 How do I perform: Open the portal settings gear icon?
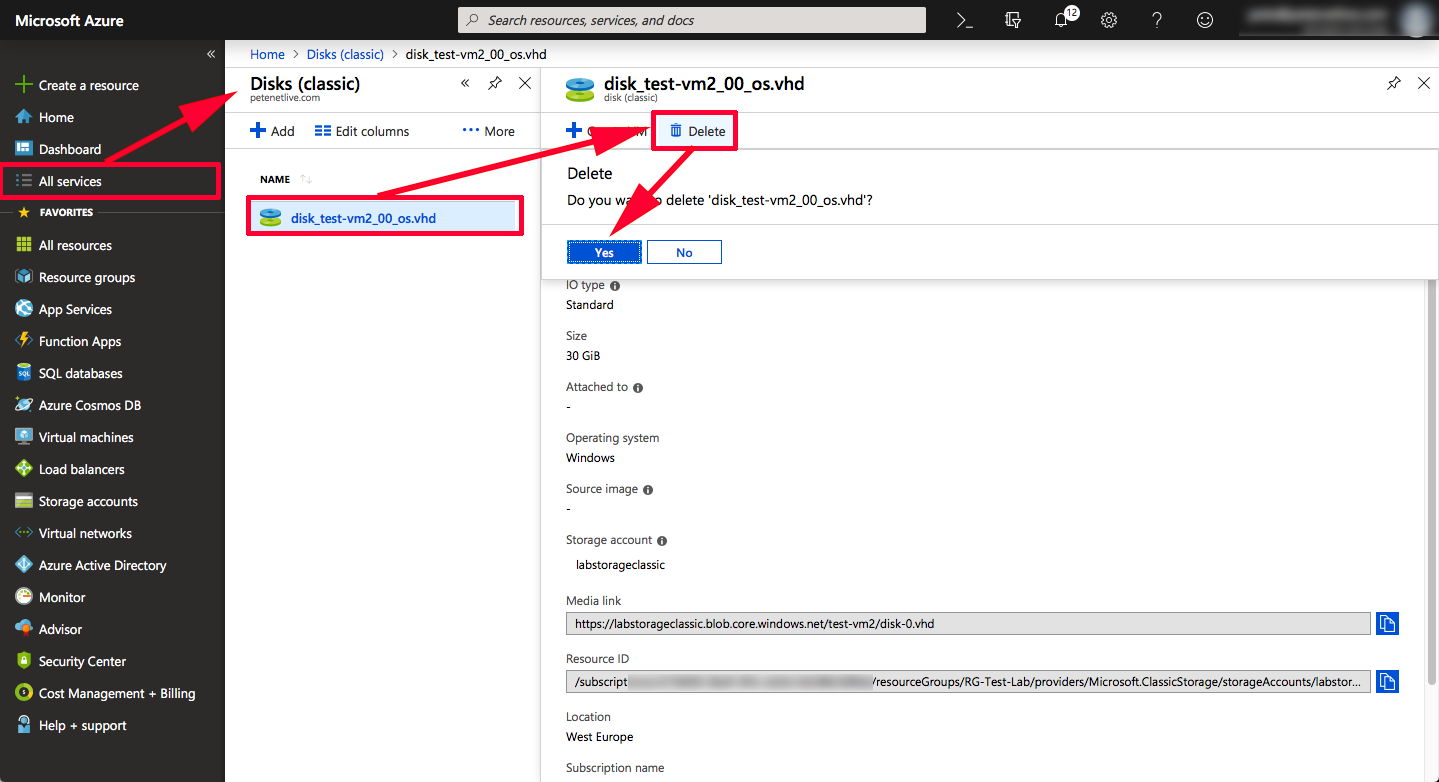[1109, 20]
